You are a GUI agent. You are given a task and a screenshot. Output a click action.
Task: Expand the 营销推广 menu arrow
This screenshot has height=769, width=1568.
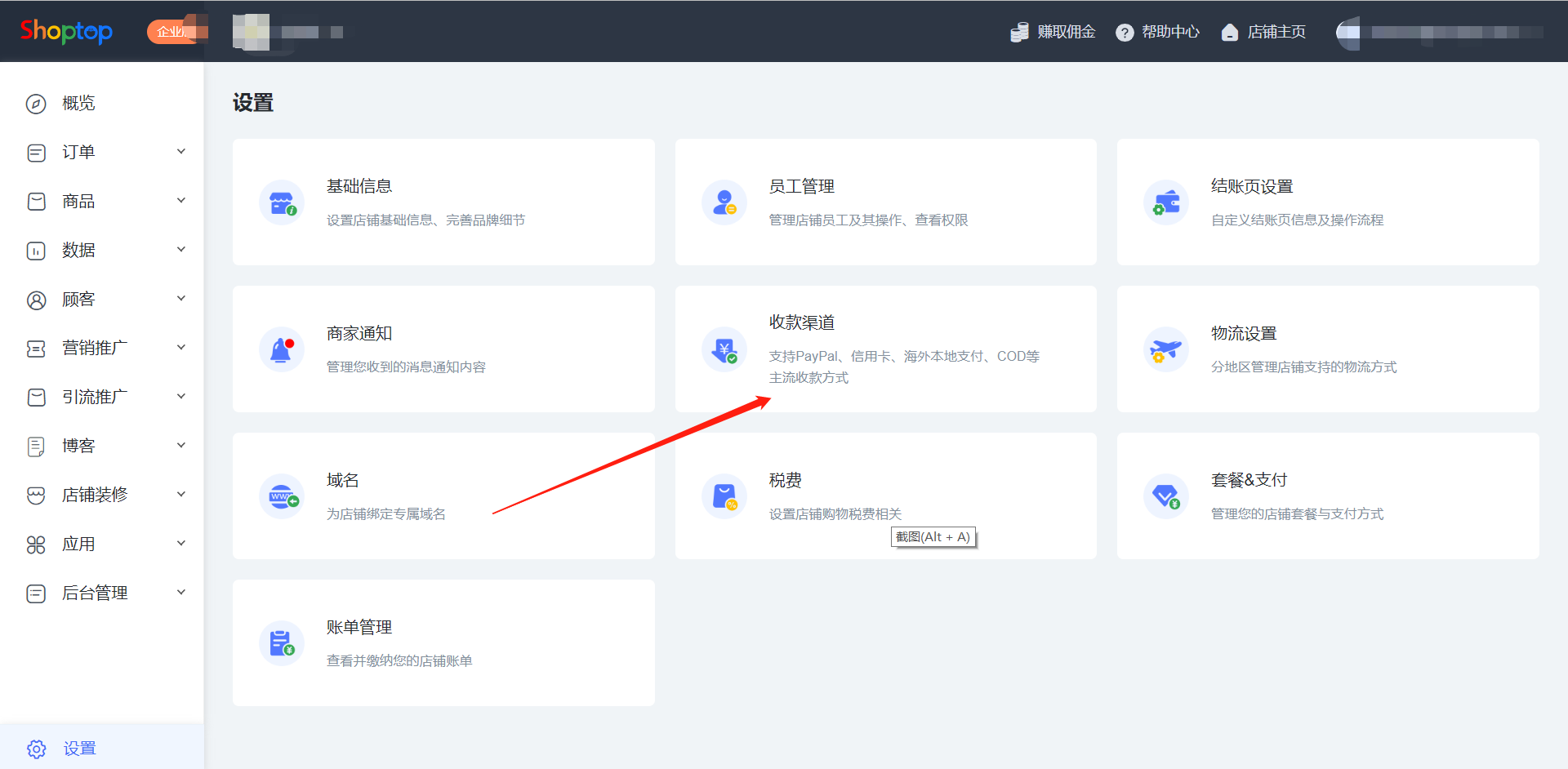[181, 348]
